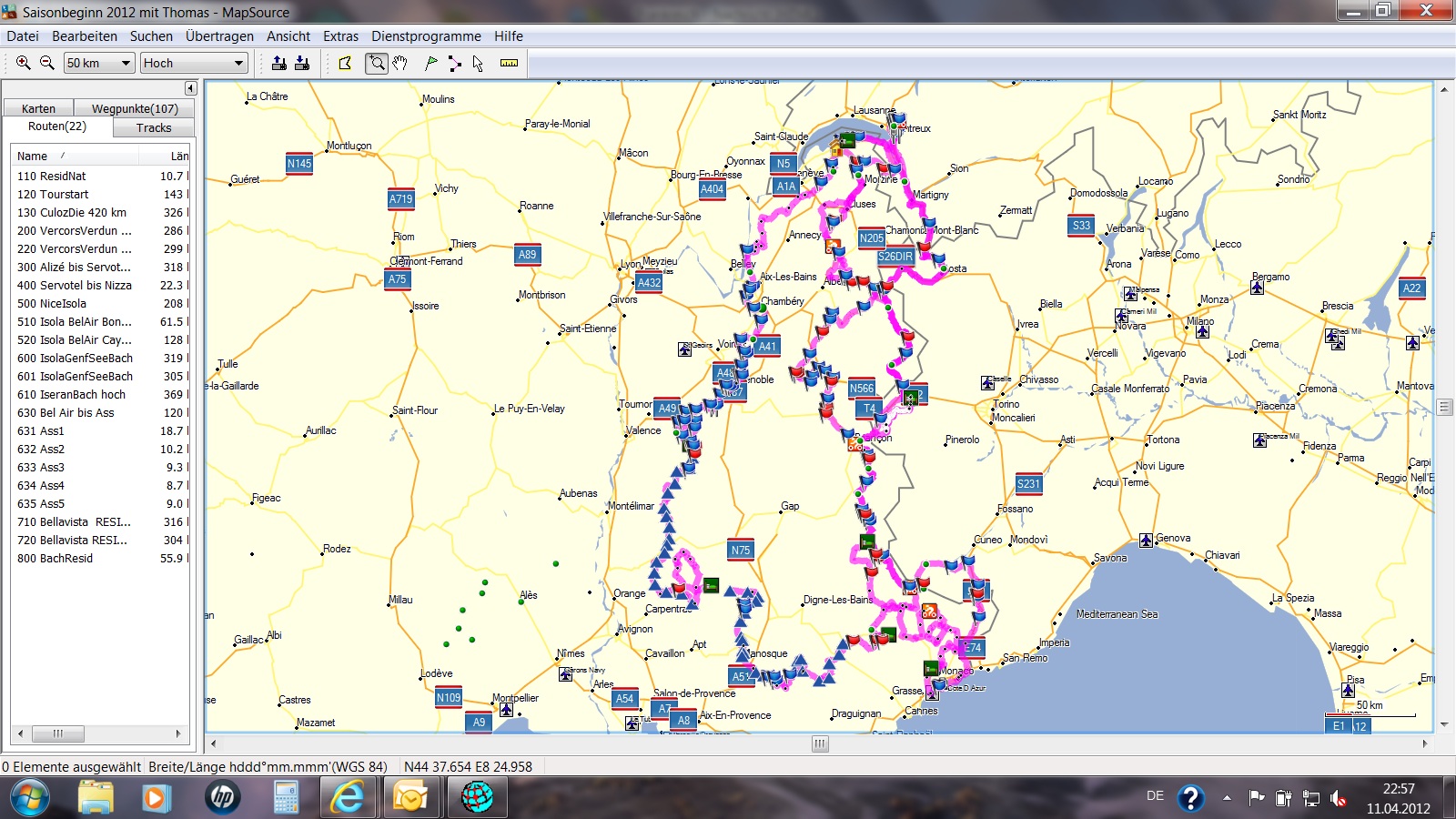Open the Suchen menu
The height and width of the screenshot is (819, 1456).
coord(151,36)
